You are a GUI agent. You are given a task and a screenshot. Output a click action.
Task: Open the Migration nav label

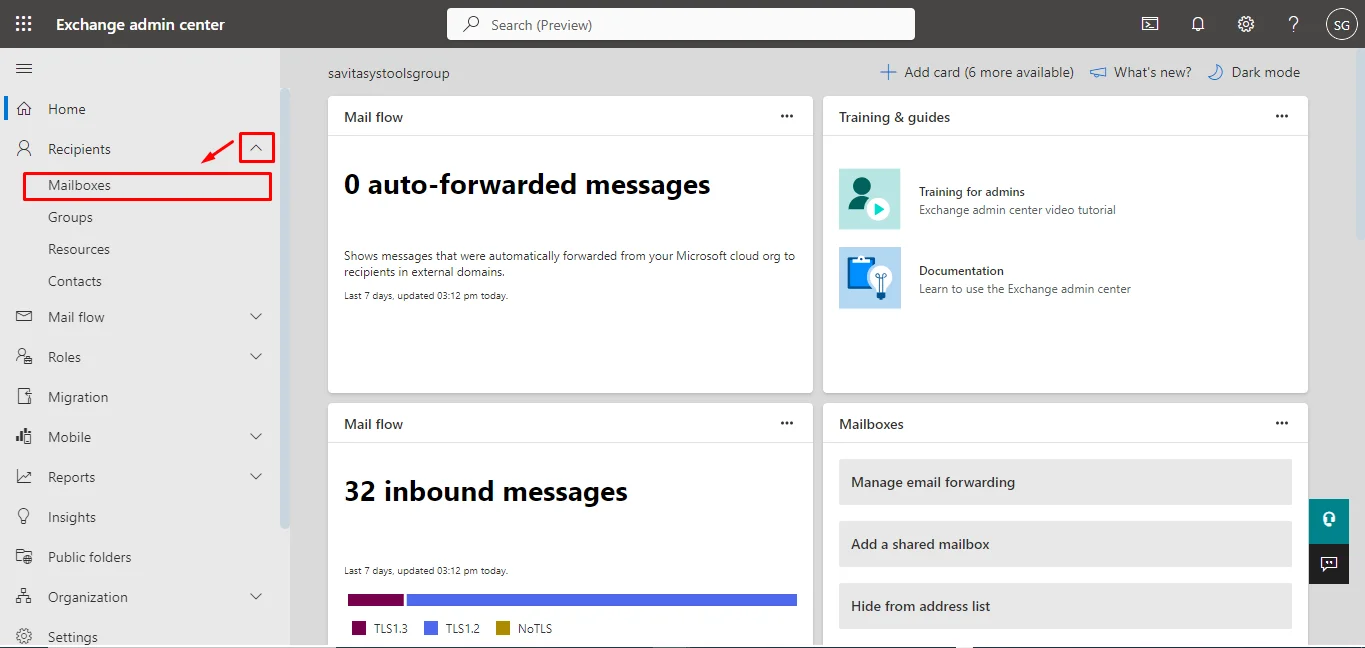(x=78, y=397)
